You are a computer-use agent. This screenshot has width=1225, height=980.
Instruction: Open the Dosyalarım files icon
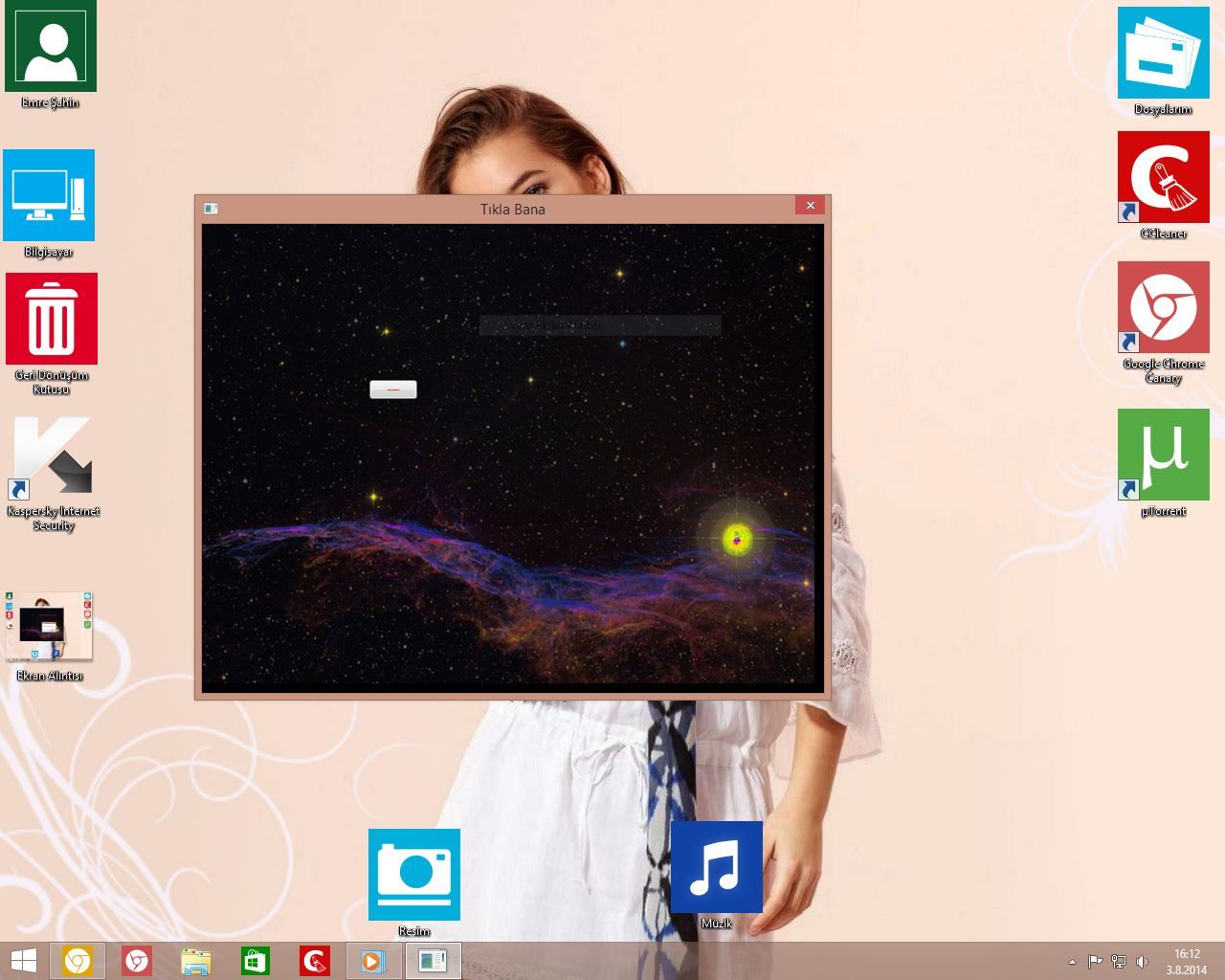point(1164,53)
